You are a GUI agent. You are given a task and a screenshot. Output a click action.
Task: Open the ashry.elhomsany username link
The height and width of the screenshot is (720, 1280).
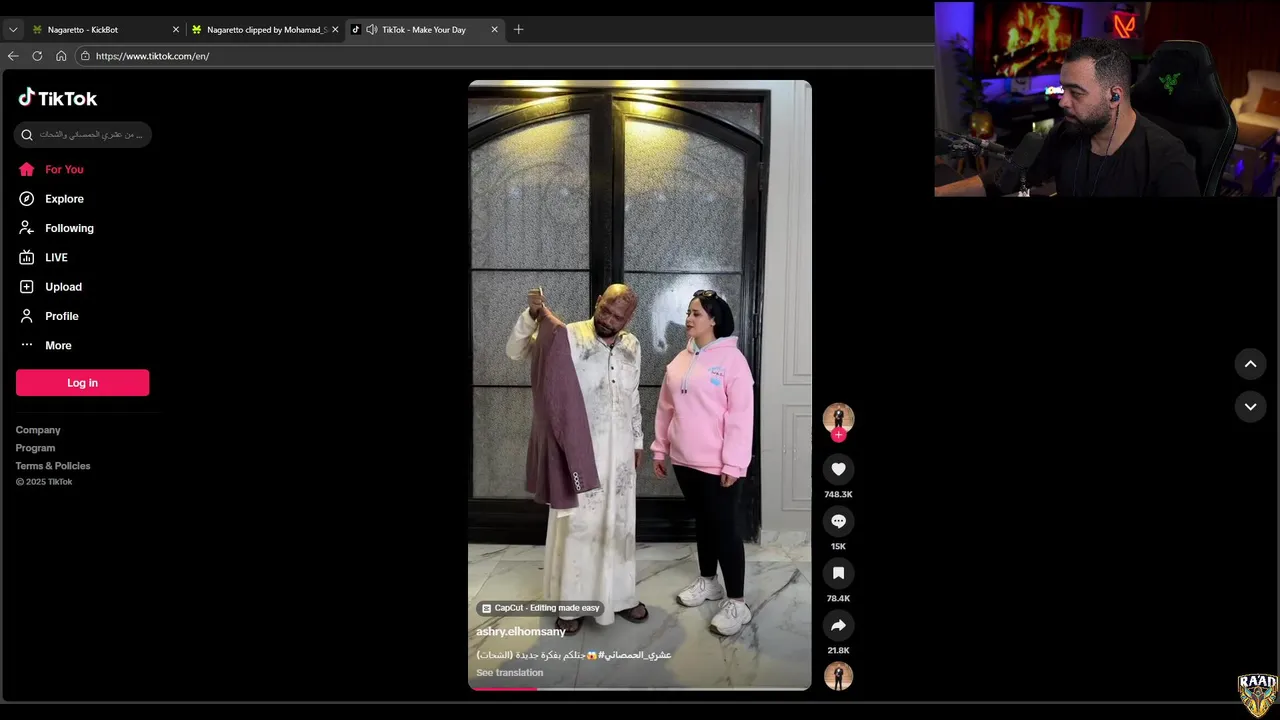521,632
